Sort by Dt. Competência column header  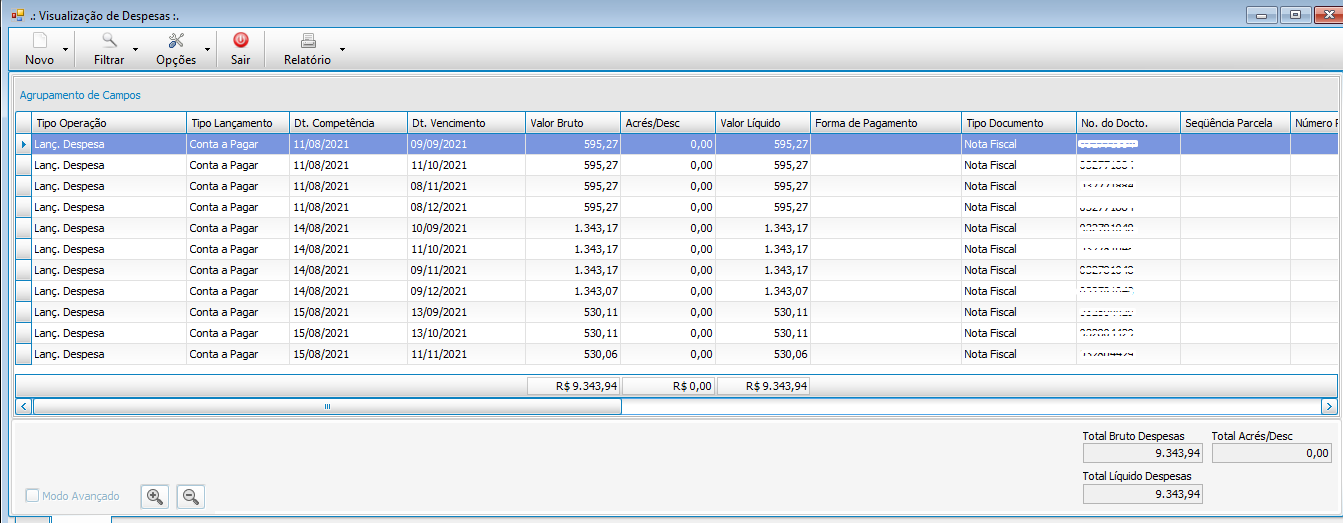(x=349, y=123)
